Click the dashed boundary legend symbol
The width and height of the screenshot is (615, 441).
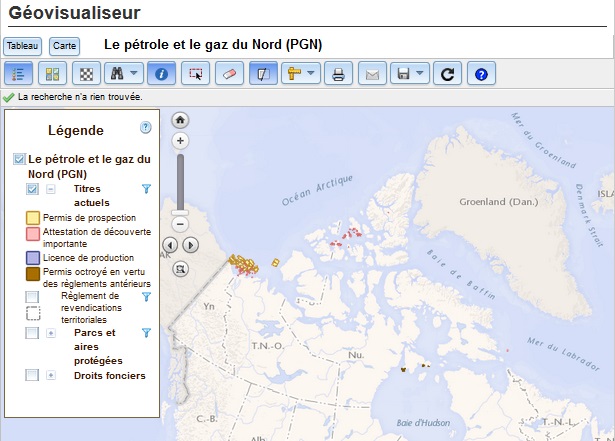(33, 313)
